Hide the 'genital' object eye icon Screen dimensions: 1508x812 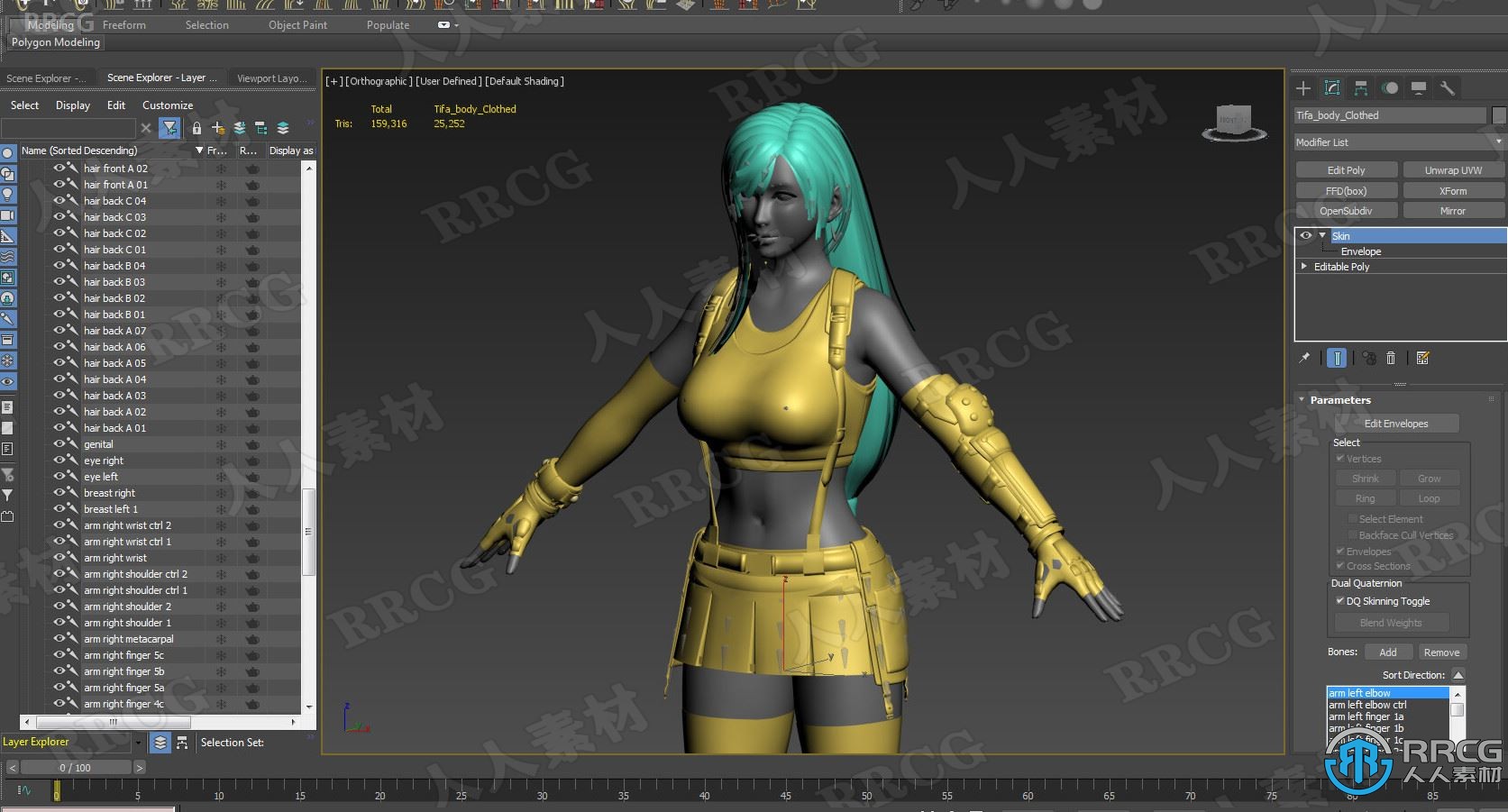point(60,443)
